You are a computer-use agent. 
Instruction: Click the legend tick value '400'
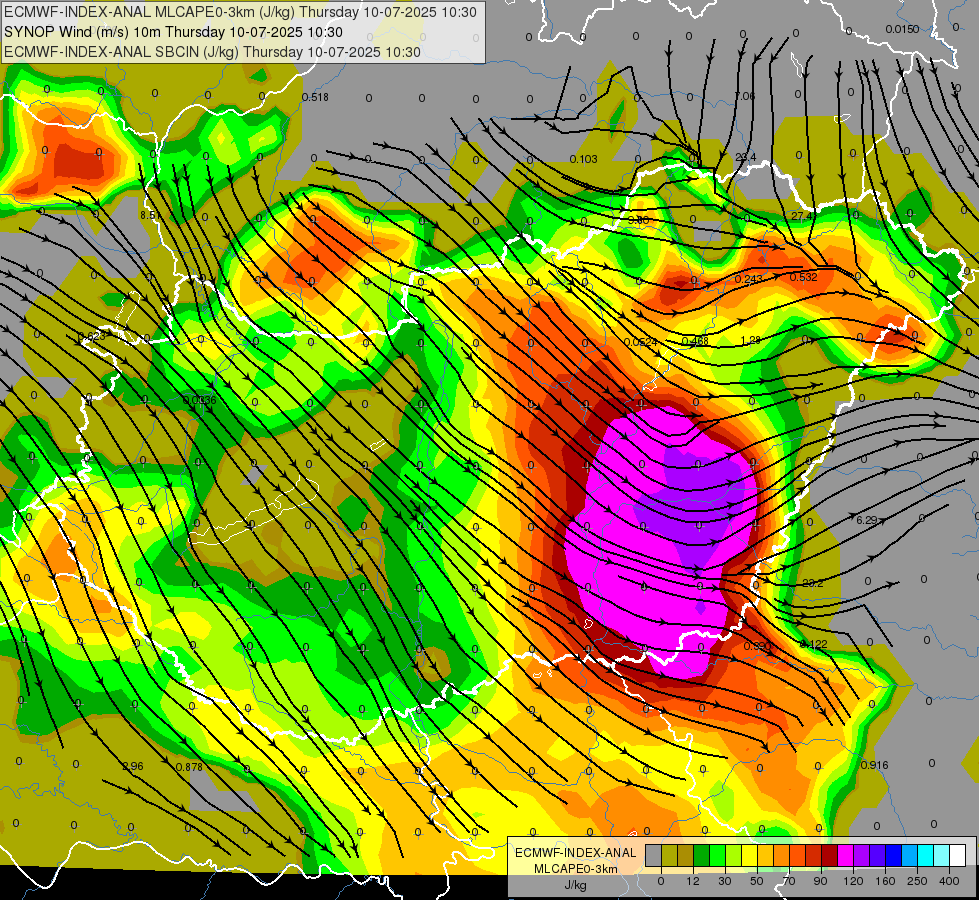(949, 881)
